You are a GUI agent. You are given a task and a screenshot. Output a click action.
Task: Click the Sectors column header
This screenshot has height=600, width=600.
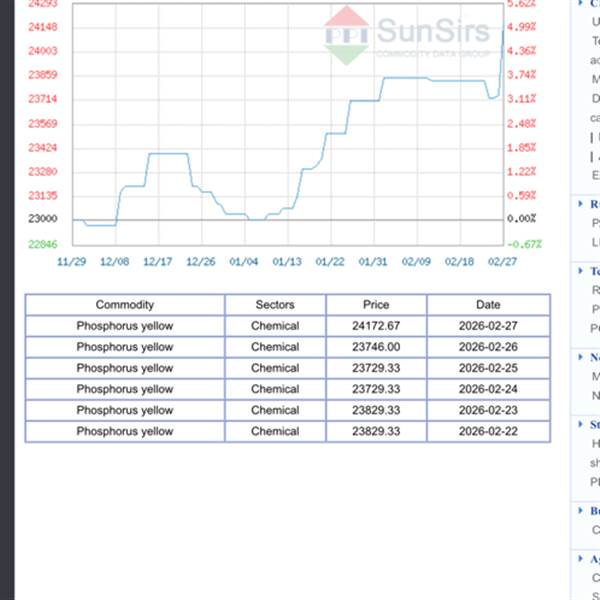coord(275,305)
